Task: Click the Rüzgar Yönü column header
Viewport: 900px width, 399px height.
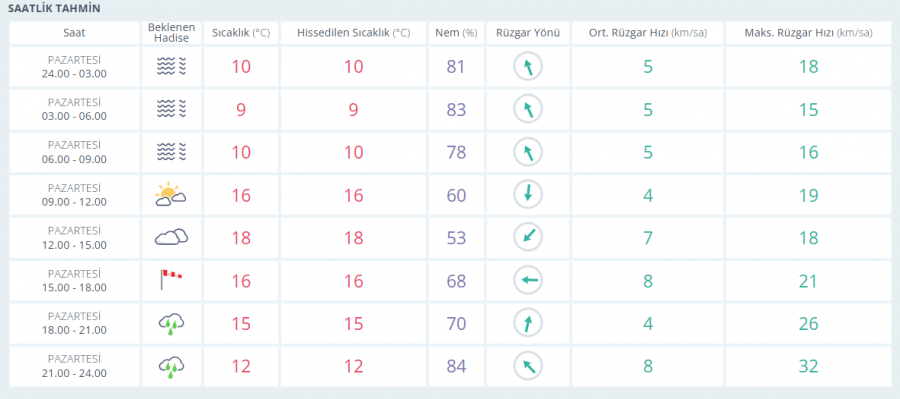Action: (527, 33)
